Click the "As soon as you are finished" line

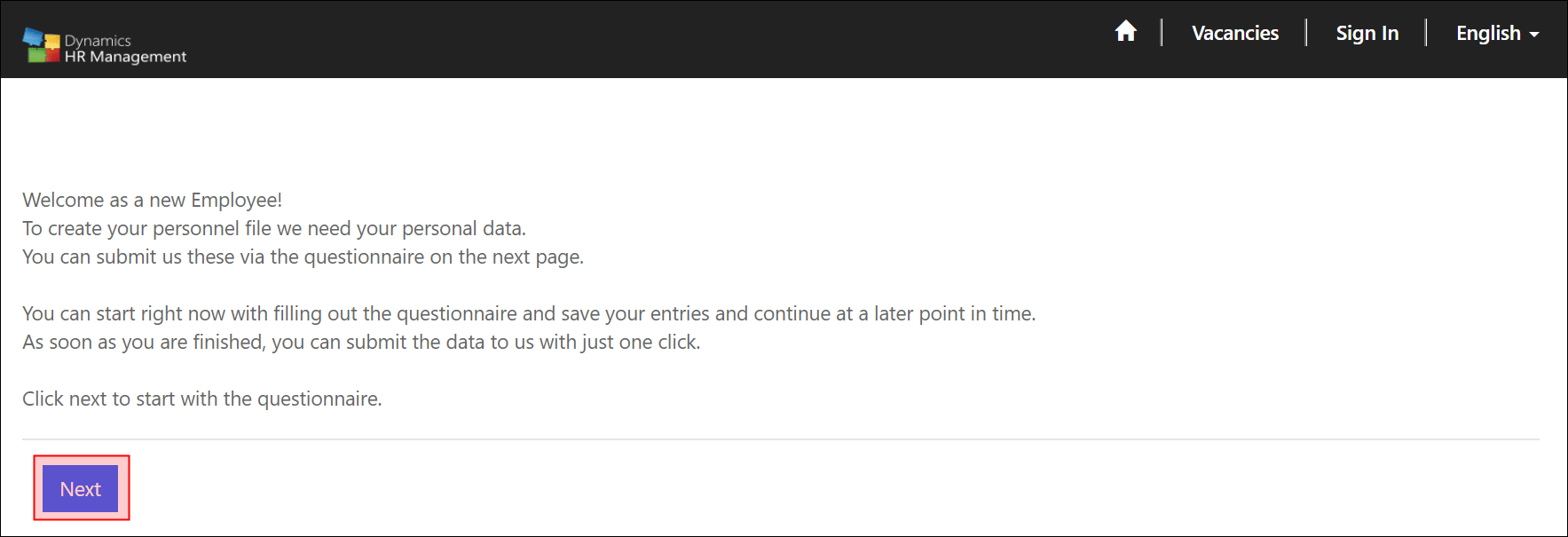361,343
